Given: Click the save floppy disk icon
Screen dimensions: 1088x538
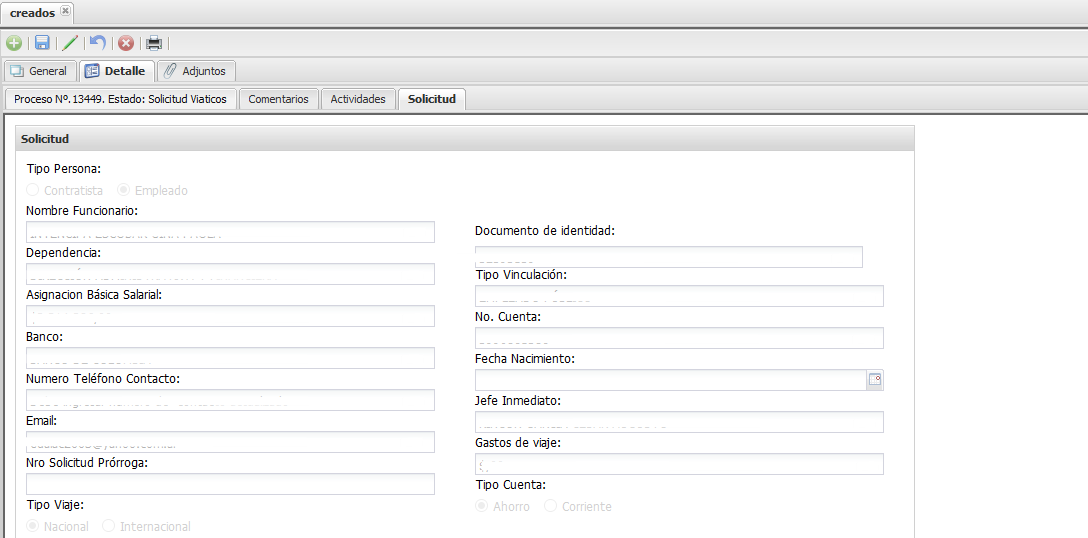Looking at the screenshot, I should coord(42,43).
